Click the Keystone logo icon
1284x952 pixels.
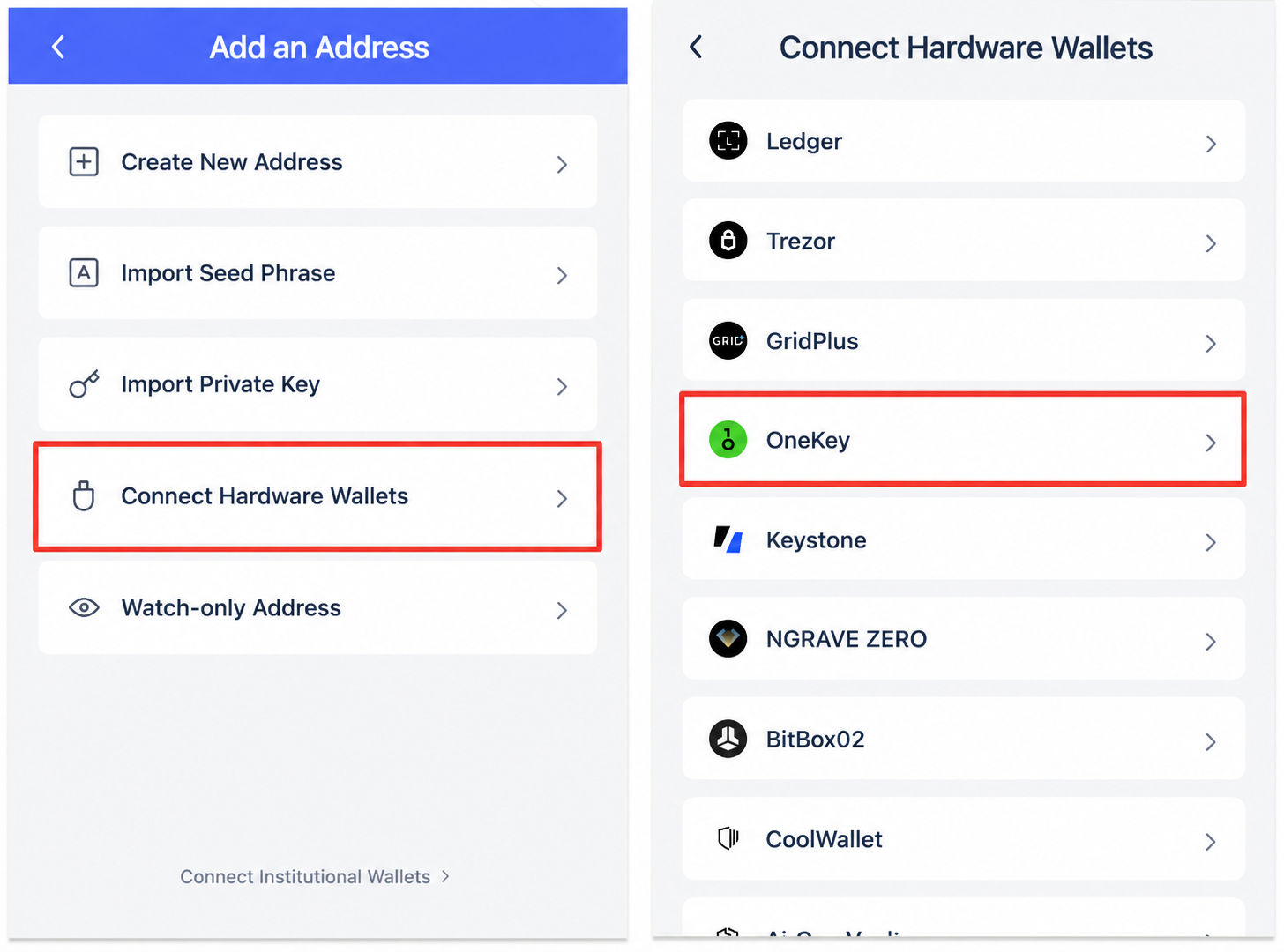coord(728,539)
